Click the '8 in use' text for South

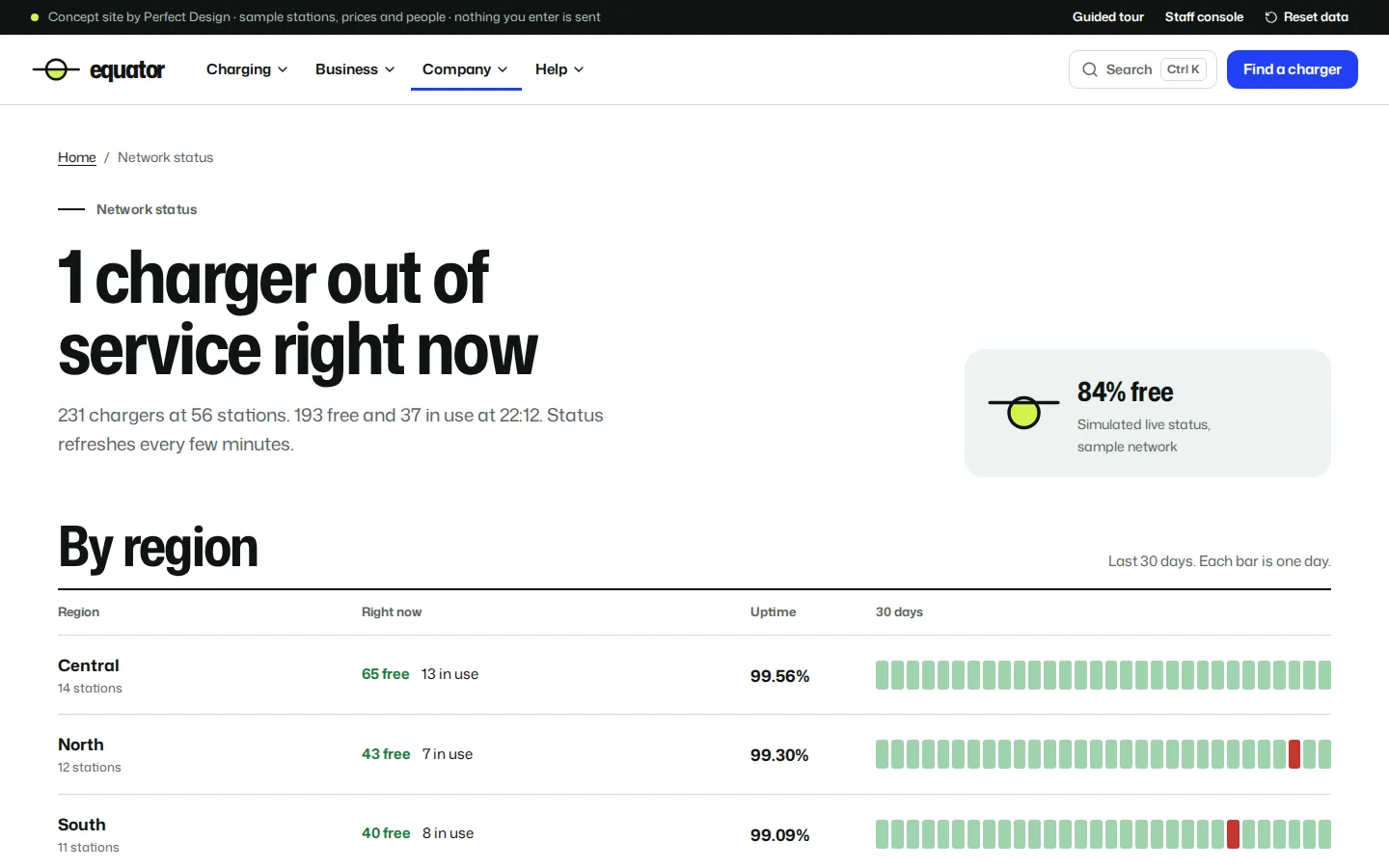448,833
